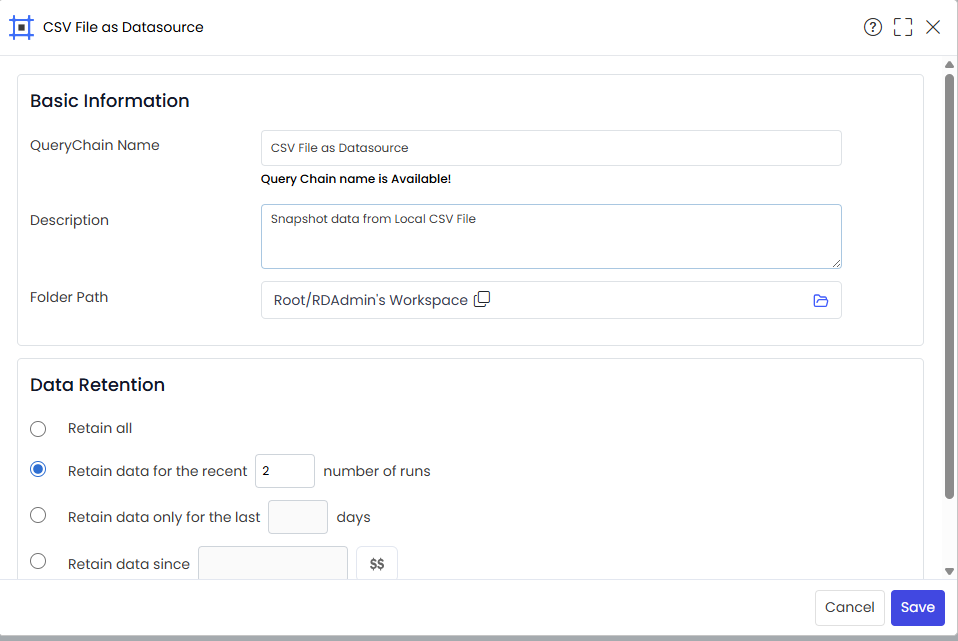
Task: Click the QueryChain Name input field
Action: coord(551,148)
